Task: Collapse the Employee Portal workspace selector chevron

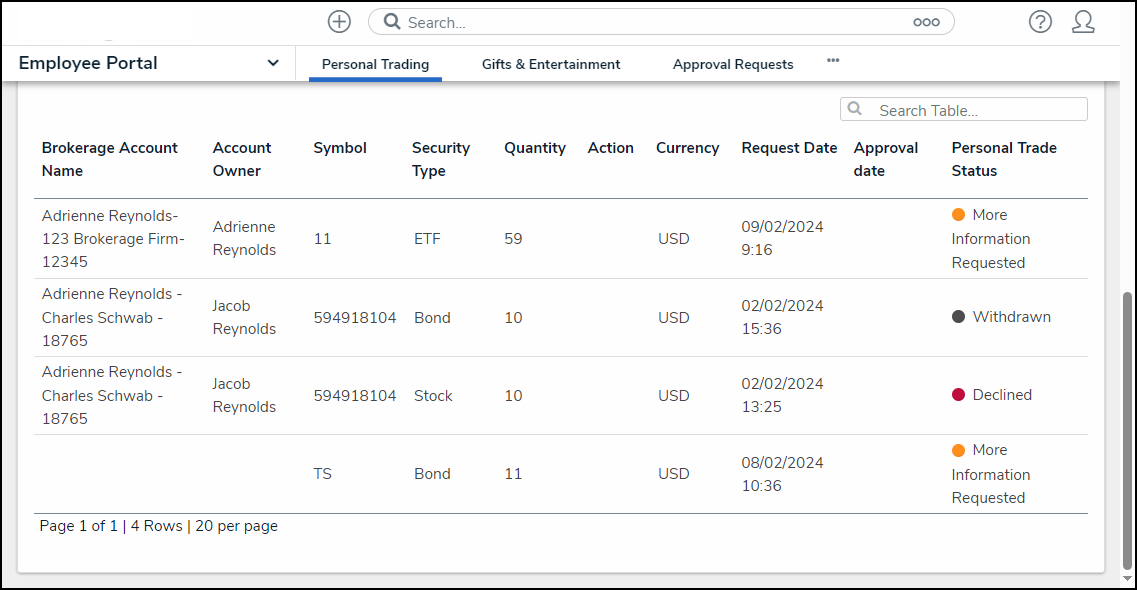Action: [272, 62]
